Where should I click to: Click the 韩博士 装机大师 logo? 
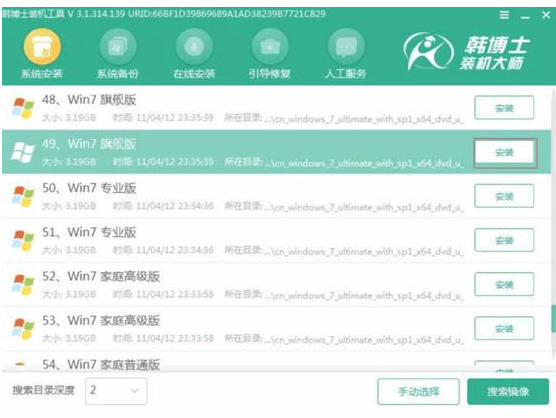[x=466, y=52]
